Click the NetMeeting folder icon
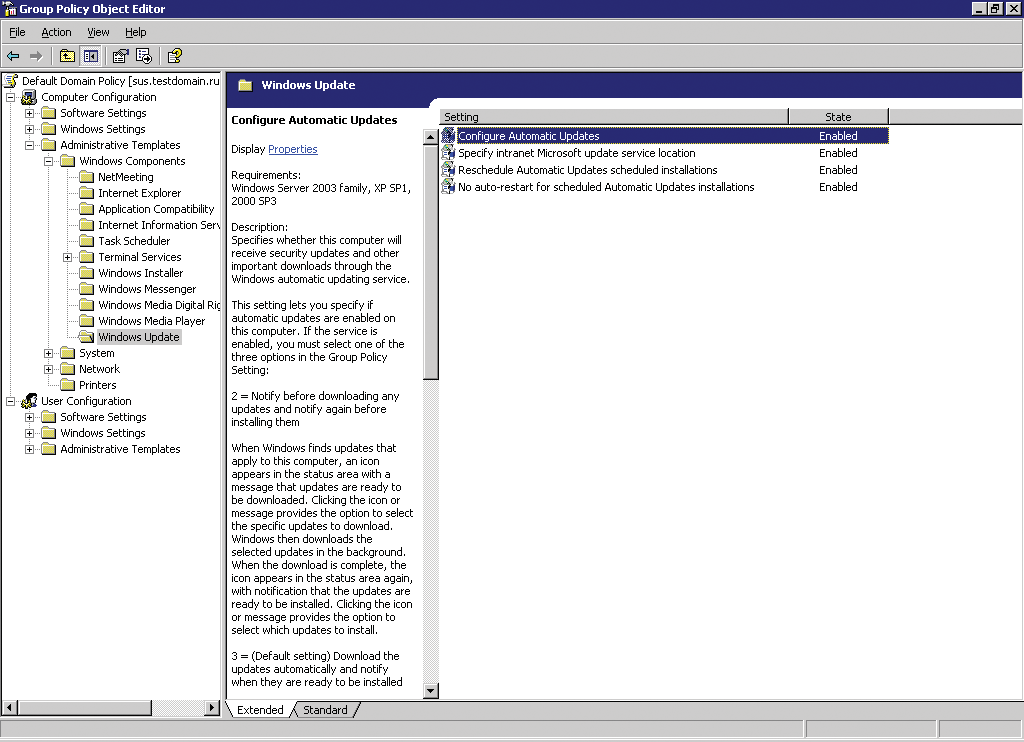Screen dimensions: 1024x742 (86, 177)
